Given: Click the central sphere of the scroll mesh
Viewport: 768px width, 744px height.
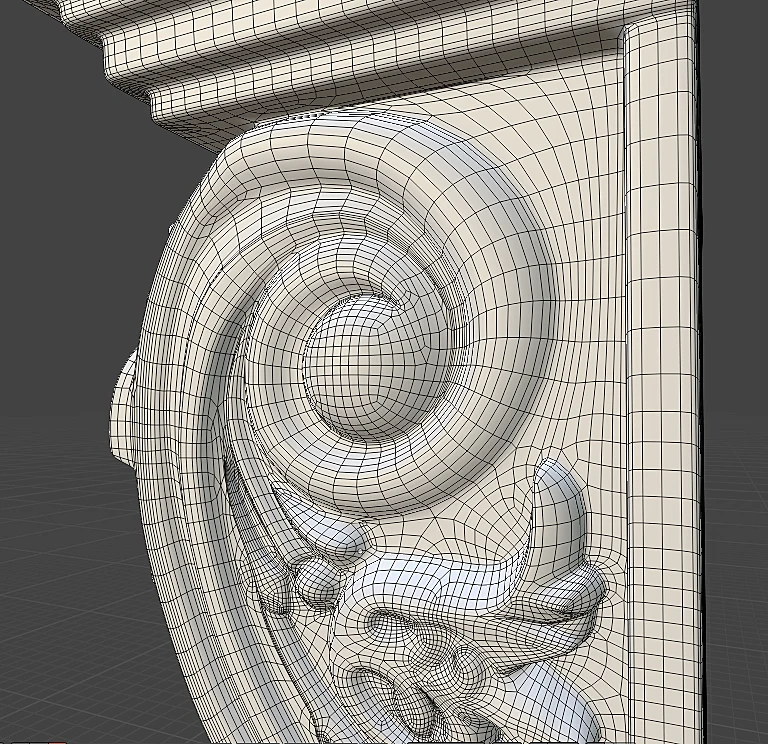Looking at the screenshot, I should click(375, 368).
